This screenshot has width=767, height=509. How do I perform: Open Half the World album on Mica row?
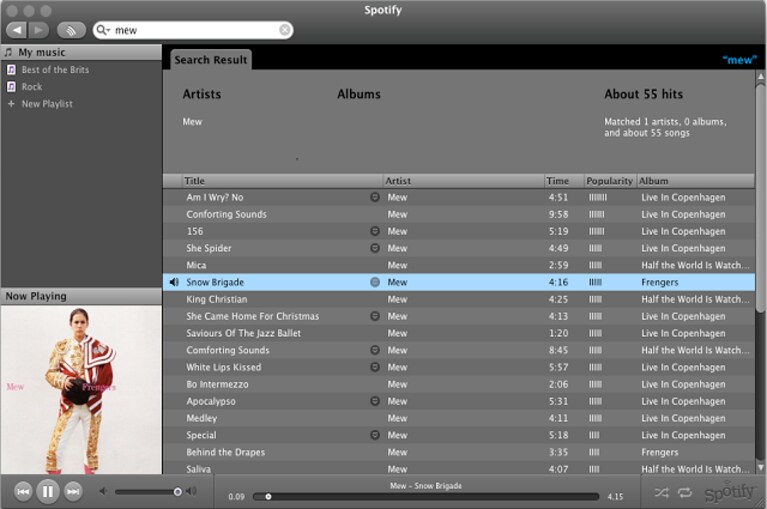(695, 266)
